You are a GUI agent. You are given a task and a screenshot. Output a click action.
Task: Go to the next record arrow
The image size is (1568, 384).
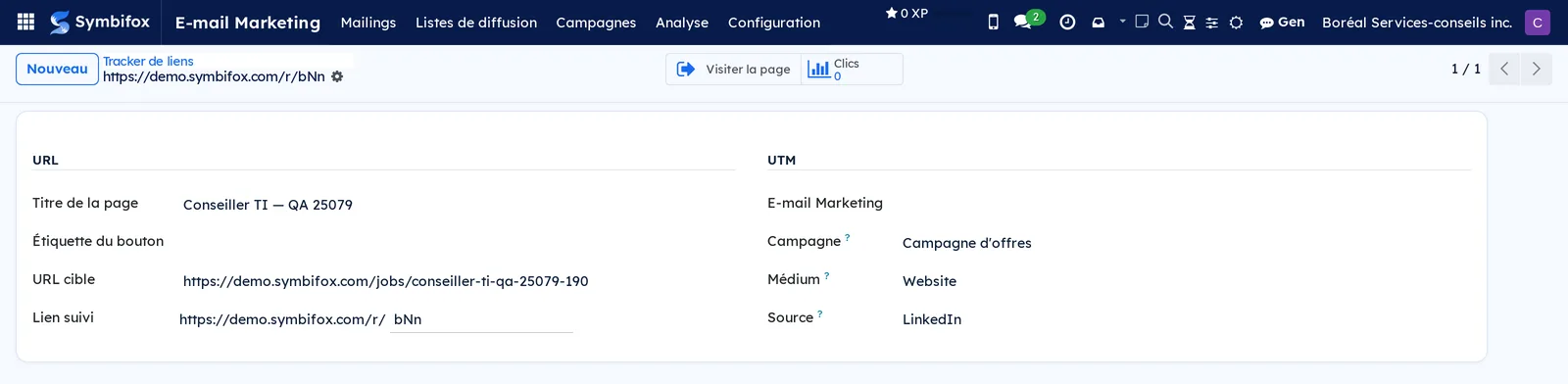click(x=1536, y=69)
